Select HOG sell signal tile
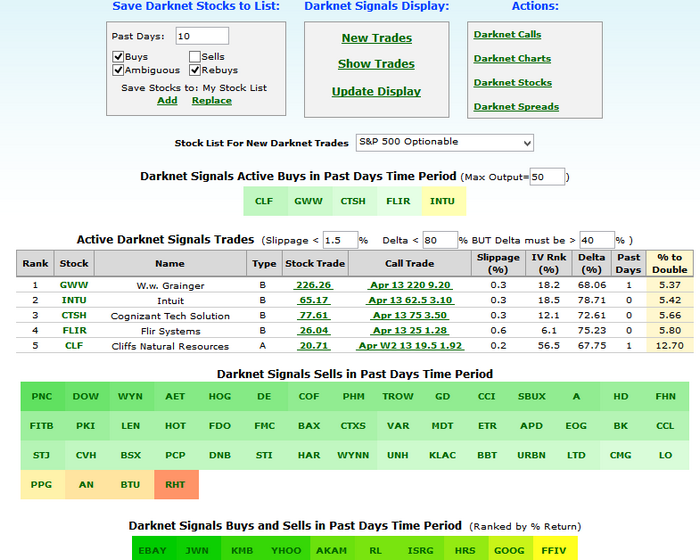This screenshot has height=560, width=700. tap(221, 397)
